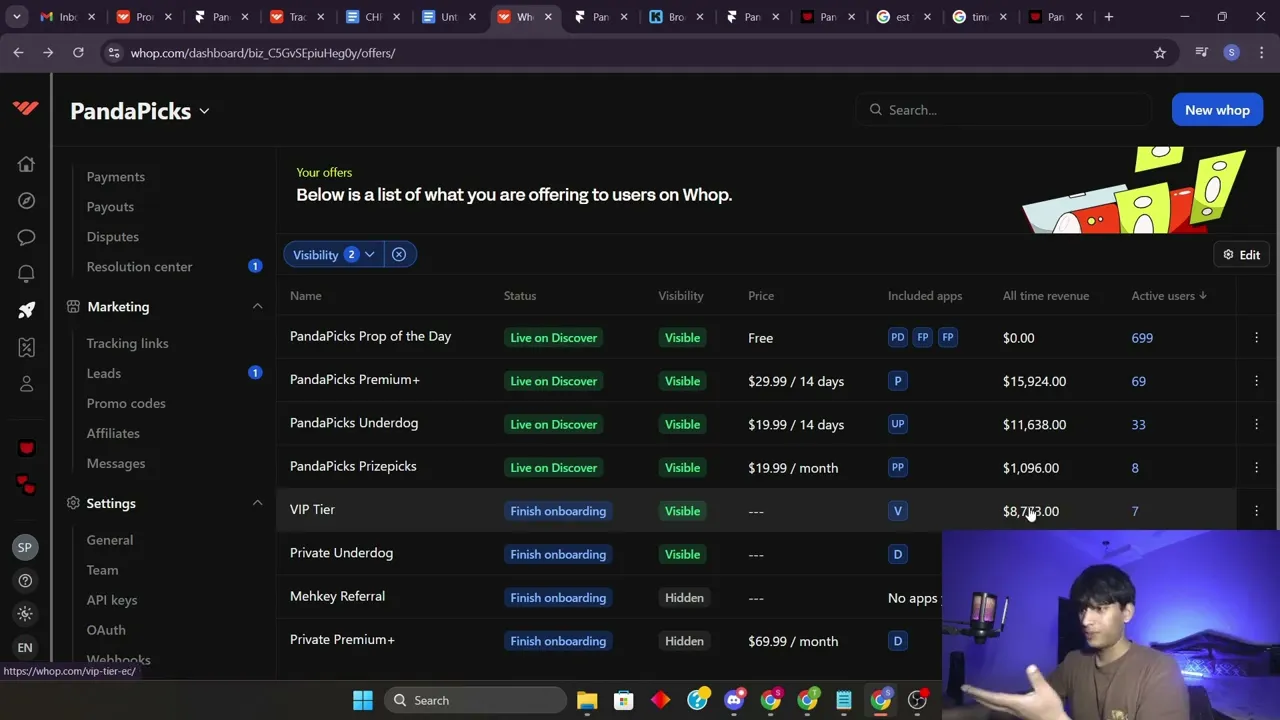Open Discord from the taskbar

[x=734, y=700]
